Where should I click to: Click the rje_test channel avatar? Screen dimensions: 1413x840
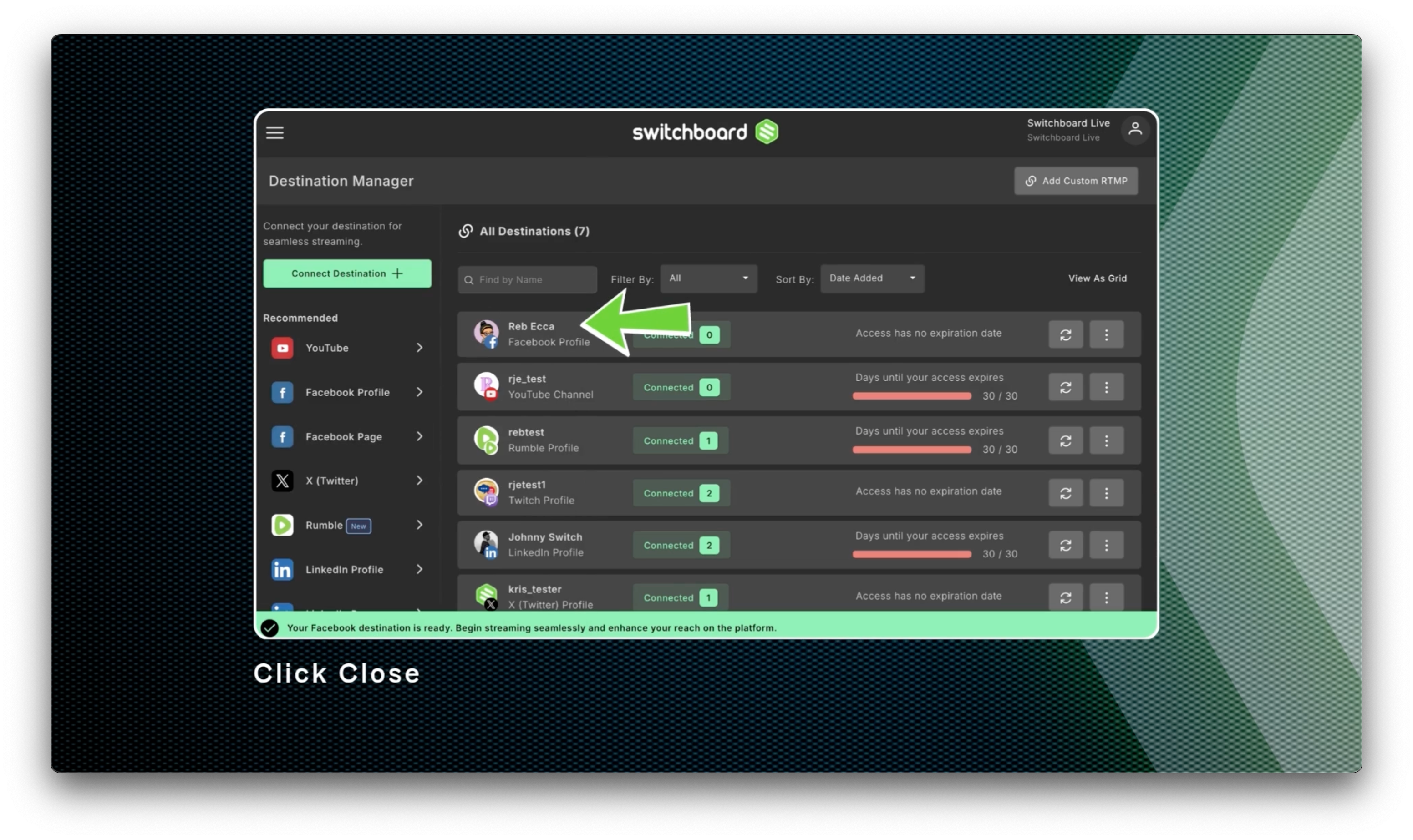pos(486,387)
